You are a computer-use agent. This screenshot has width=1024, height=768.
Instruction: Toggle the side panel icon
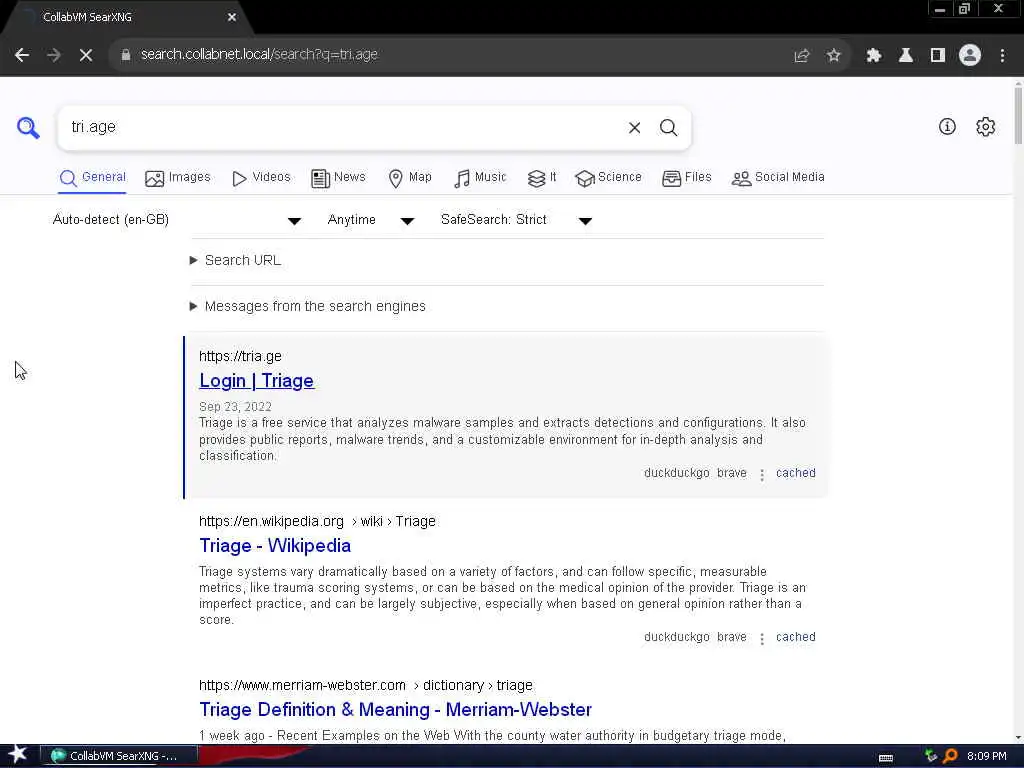(938, 56)
